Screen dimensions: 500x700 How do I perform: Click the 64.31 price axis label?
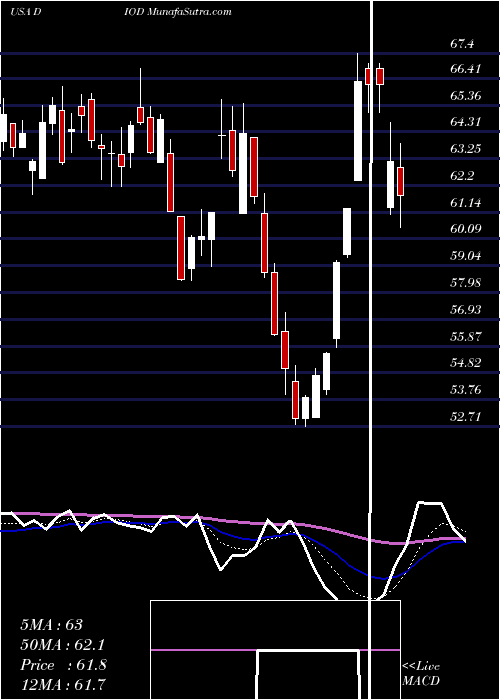point(466,122)
